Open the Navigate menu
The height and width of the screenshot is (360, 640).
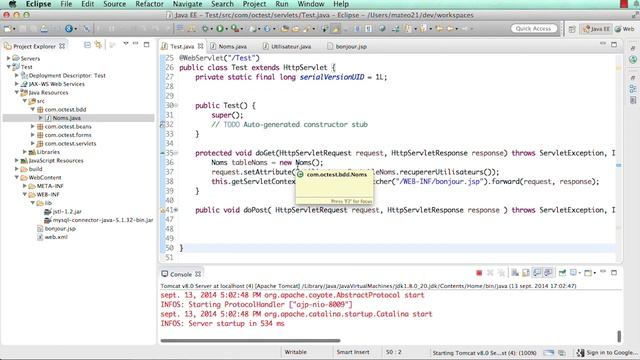point(187,4)
